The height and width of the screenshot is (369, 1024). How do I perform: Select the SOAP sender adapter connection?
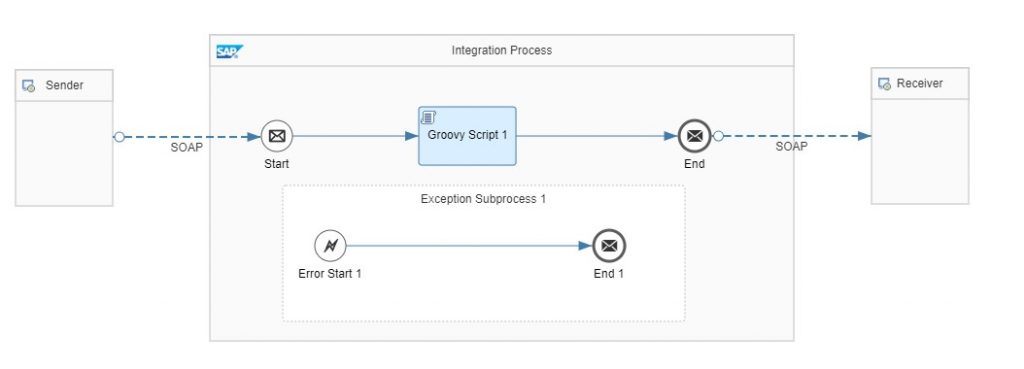click(x=189, y=136)
